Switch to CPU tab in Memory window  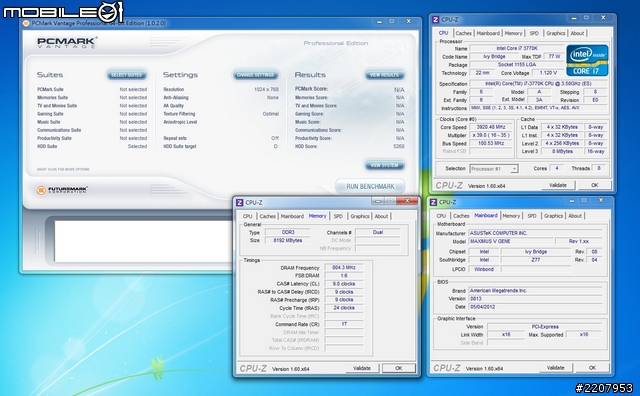point(247,216)
